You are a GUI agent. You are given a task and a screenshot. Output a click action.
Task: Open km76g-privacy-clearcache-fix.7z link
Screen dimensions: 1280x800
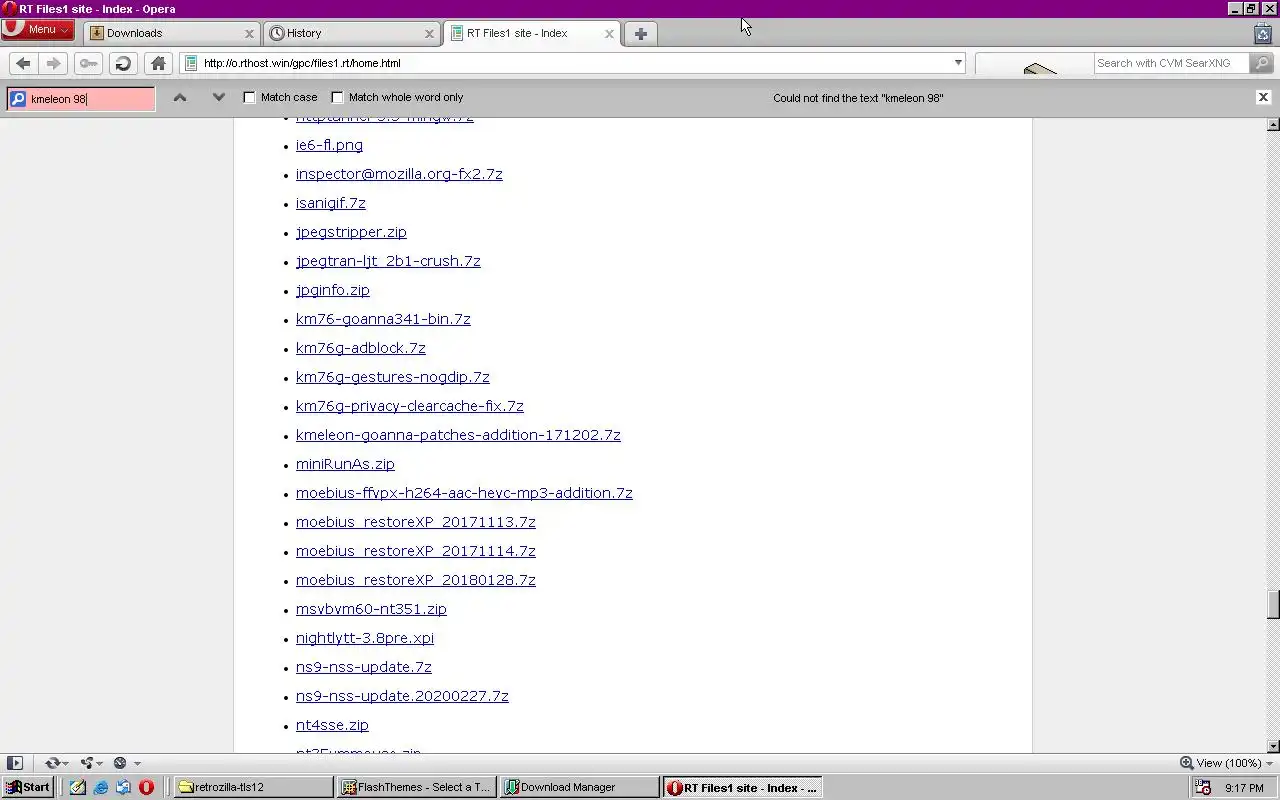coord(410,406)
